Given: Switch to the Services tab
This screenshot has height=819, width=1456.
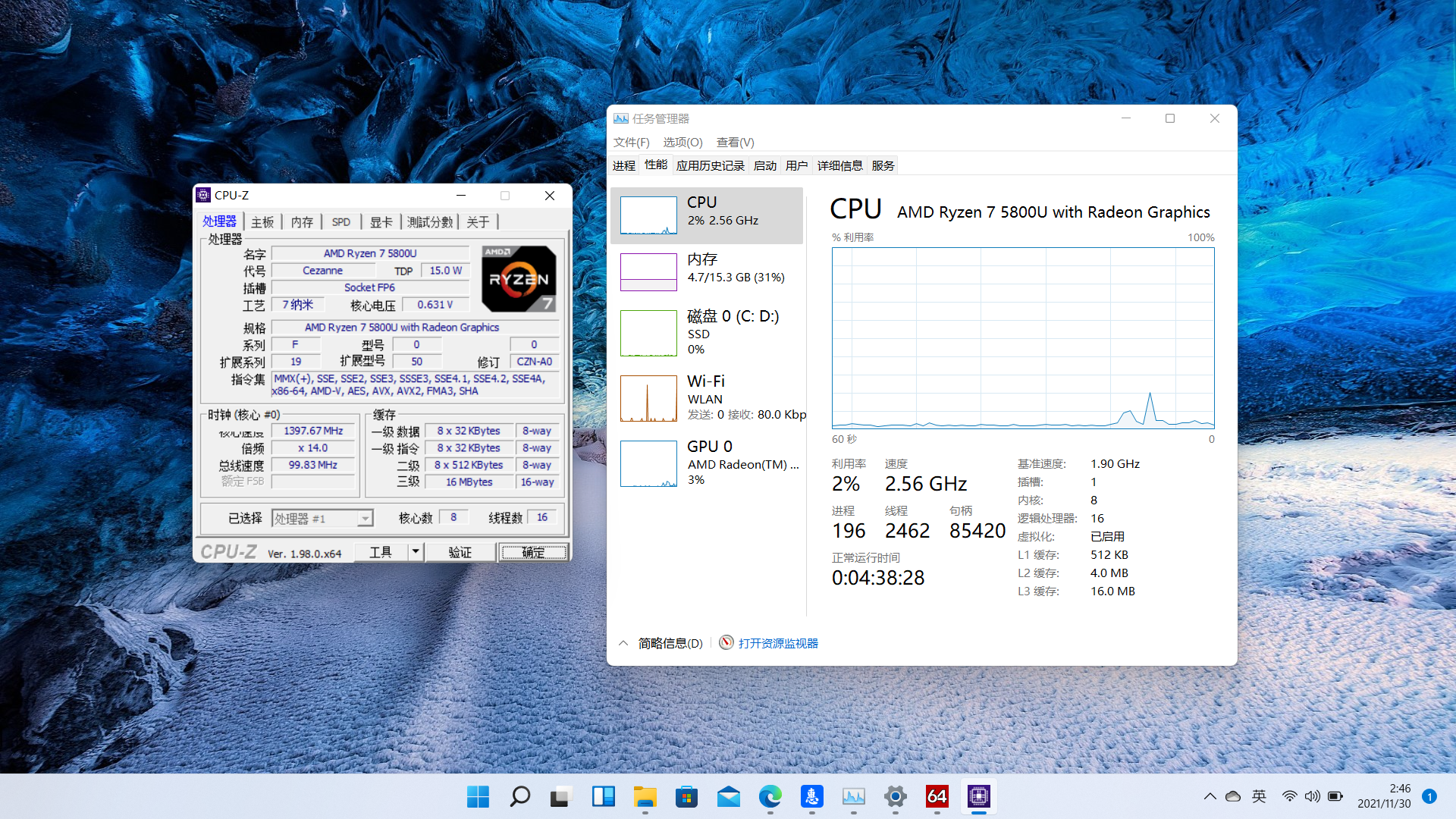Looking at the screenshot, I should tap(883, 166).
